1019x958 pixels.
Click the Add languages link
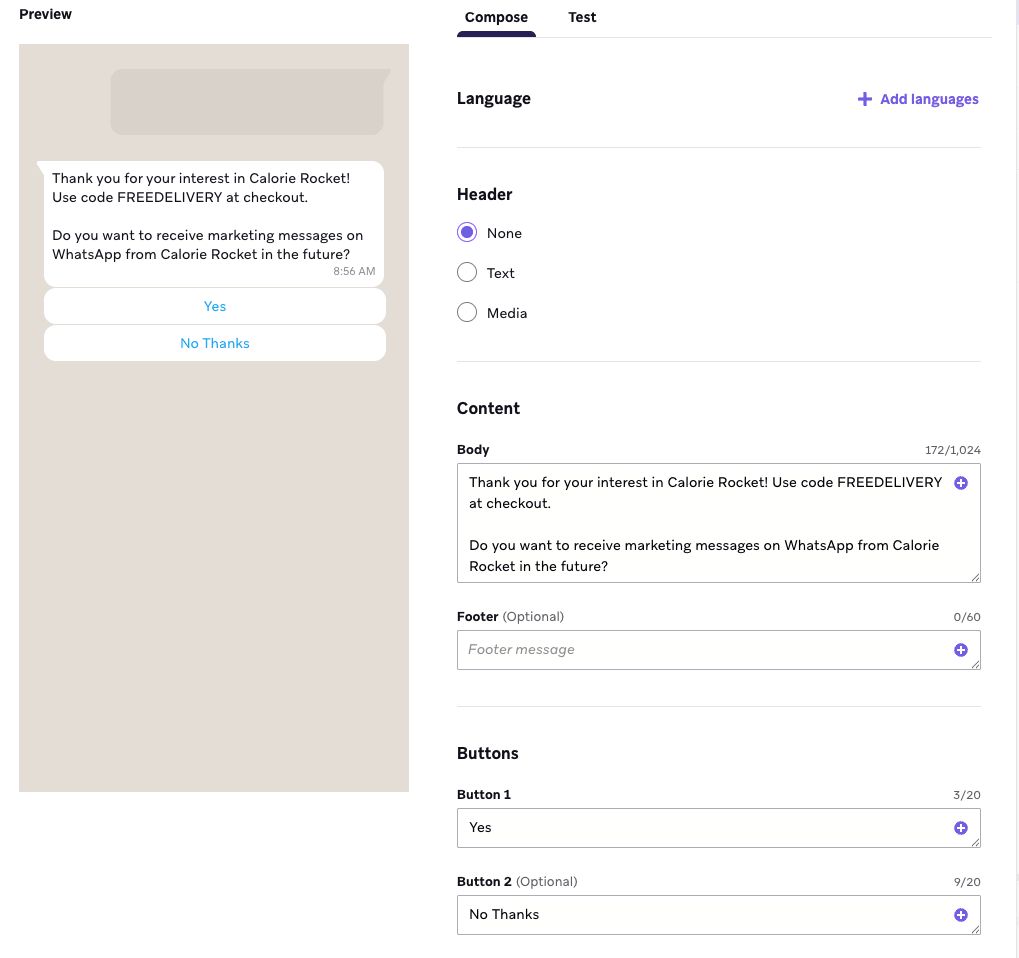coord(929,99)
